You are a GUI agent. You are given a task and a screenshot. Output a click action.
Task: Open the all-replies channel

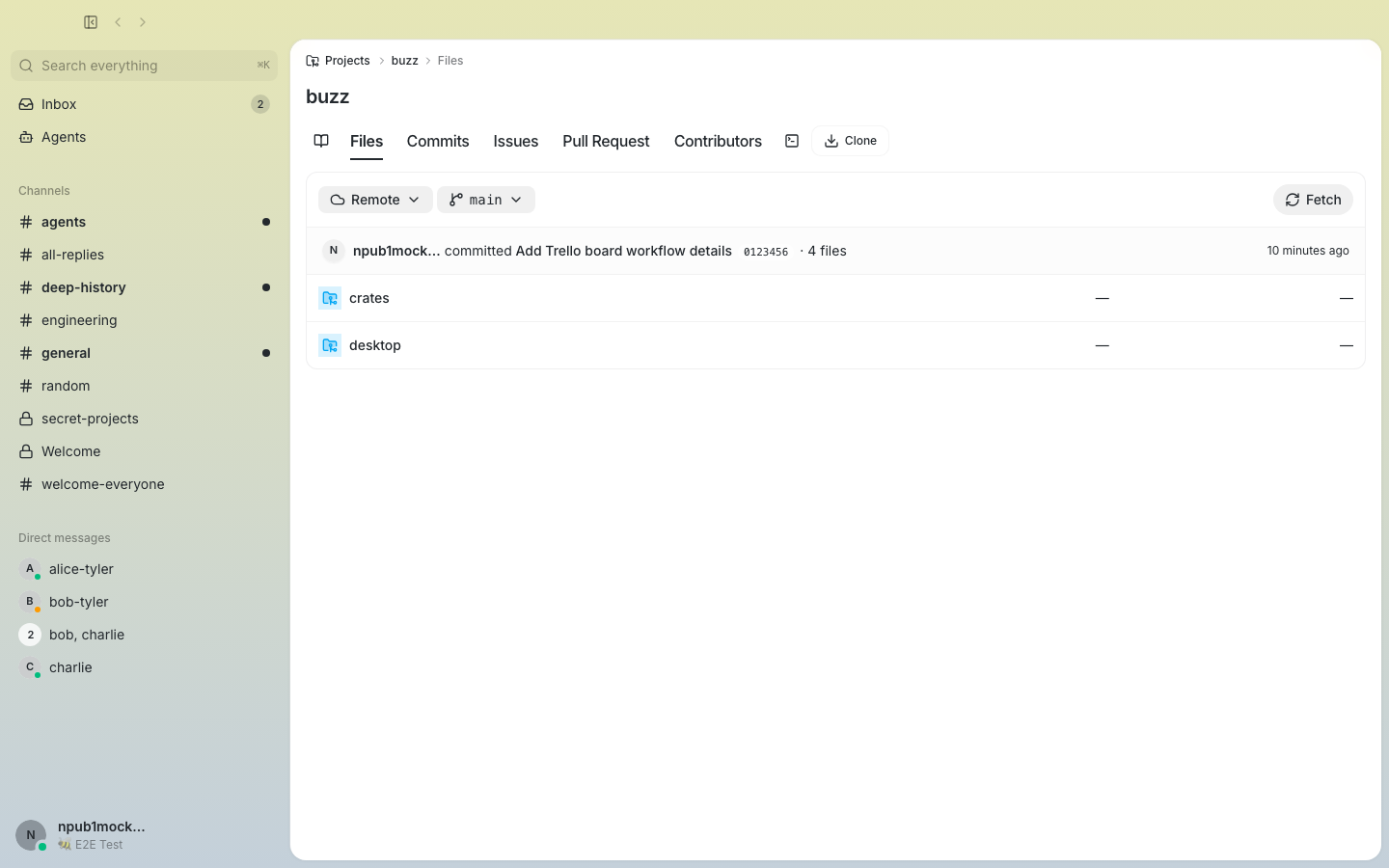(144, 255)
